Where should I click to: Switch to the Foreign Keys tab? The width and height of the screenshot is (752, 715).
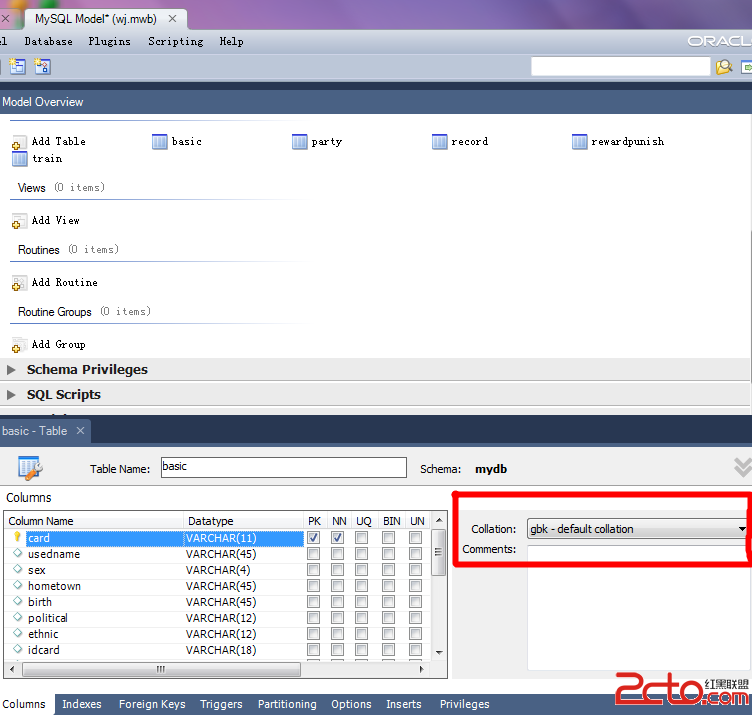pos(152,704)
